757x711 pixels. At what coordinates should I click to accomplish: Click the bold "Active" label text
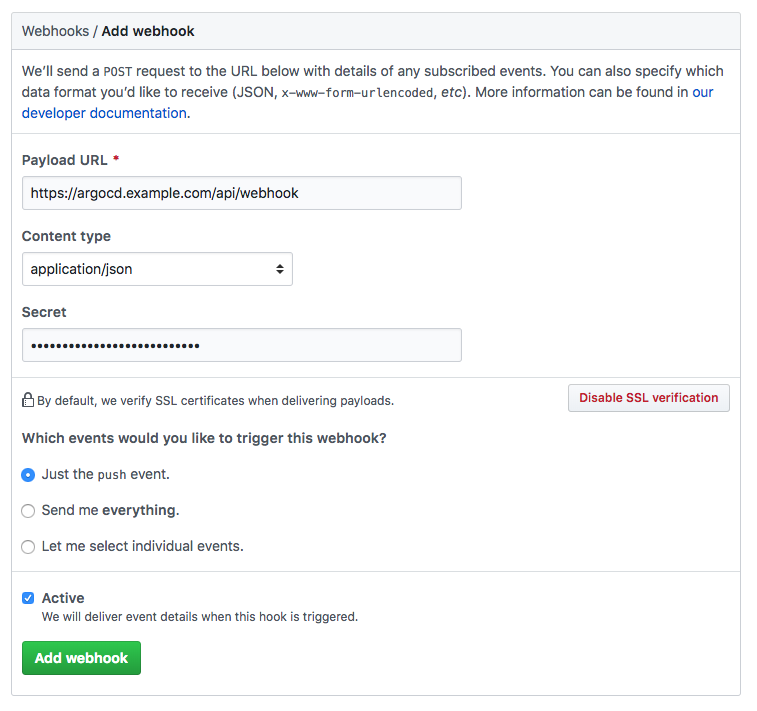point(63,598)
